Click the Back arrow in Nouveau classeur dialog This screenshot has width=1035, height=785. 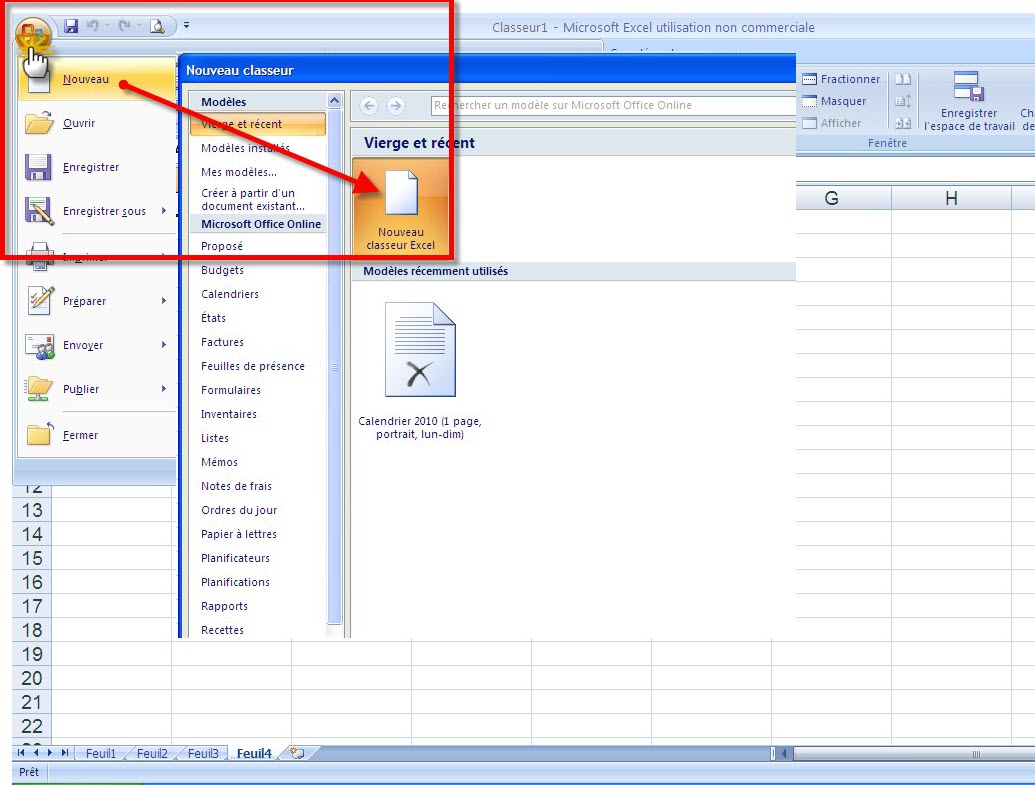(370, 106)
